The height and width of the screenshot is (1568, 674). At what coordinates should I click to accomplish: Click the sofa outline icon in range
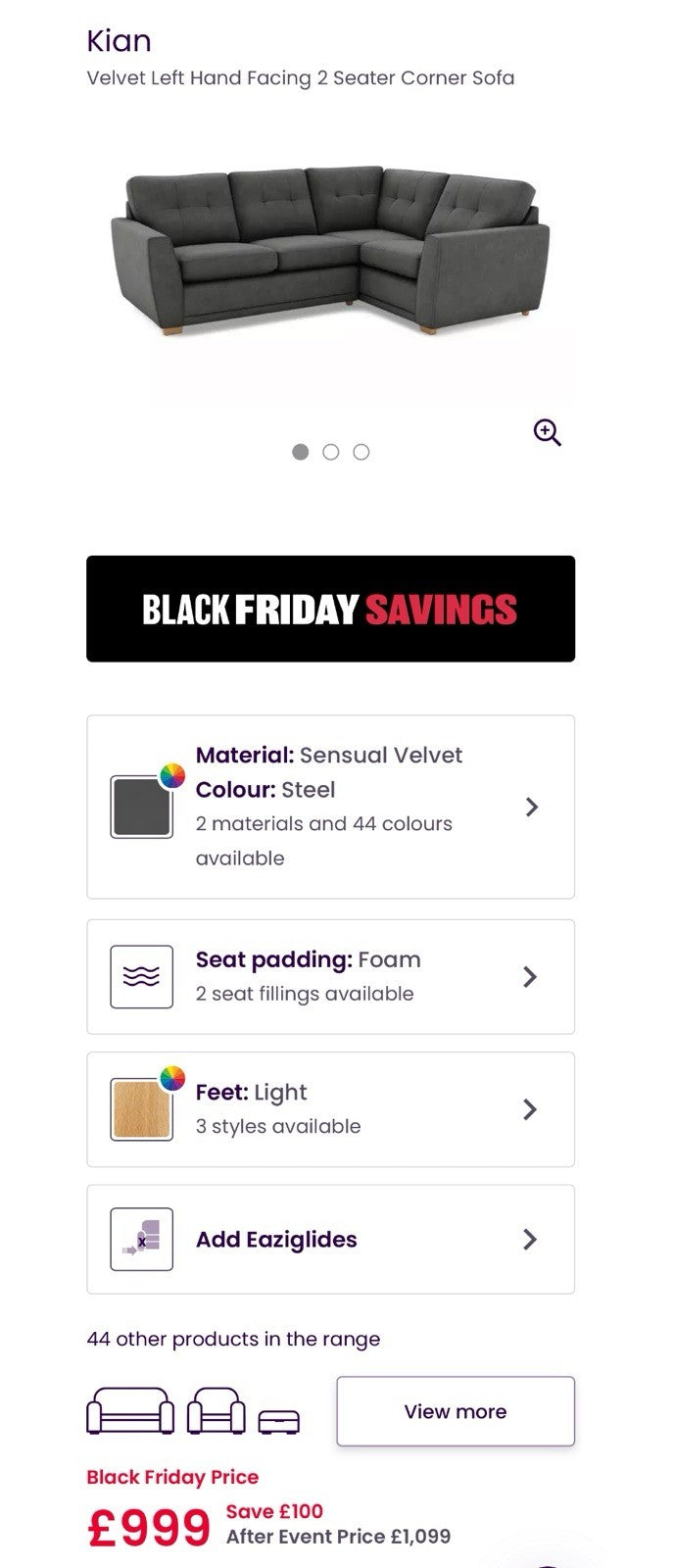coord(130,1411)
